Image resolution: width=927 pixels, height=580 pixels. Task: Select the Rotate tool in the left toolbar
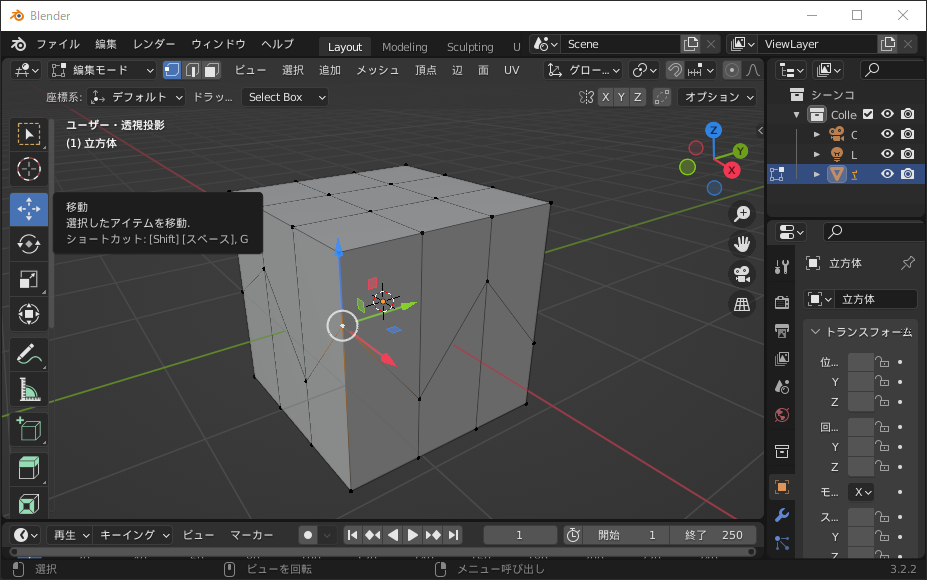28,244
